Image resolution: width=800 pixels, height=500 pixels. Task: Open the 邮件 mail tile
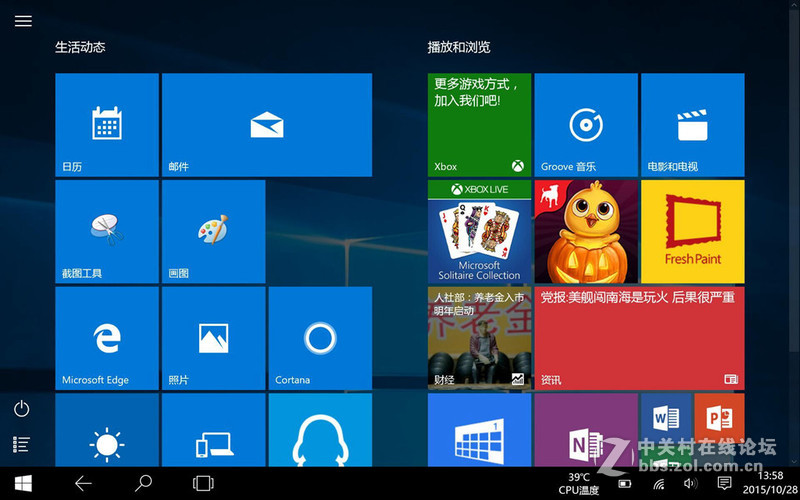tap(267, 125)
